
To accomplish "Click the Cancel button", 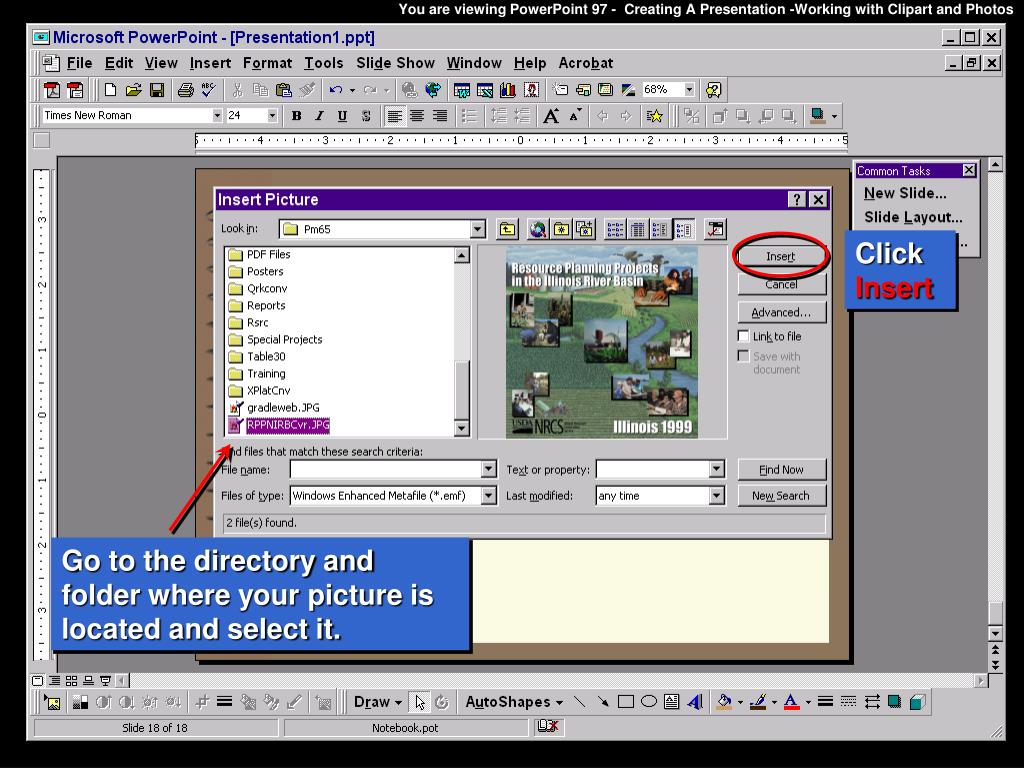I will pyautogui.click(x=782, y=284).
